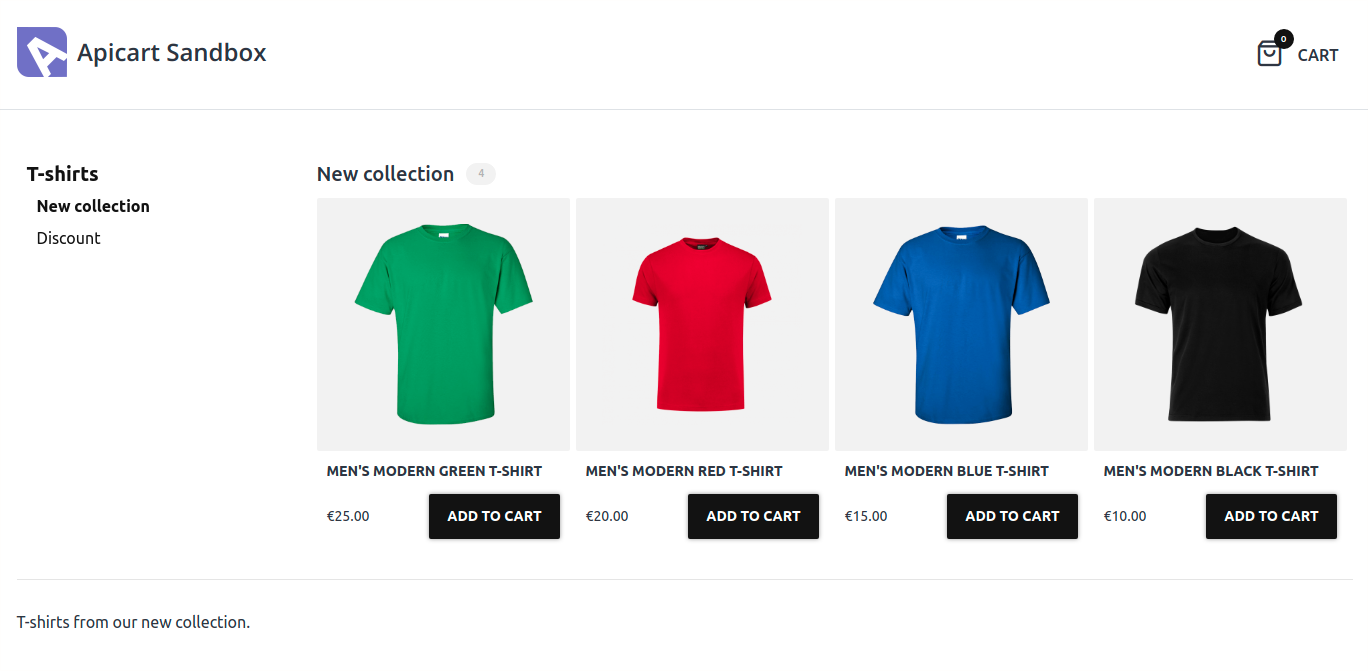View the blue T-shirt product image
Screen dimensions: 1368x671
[x=961, y=324]
